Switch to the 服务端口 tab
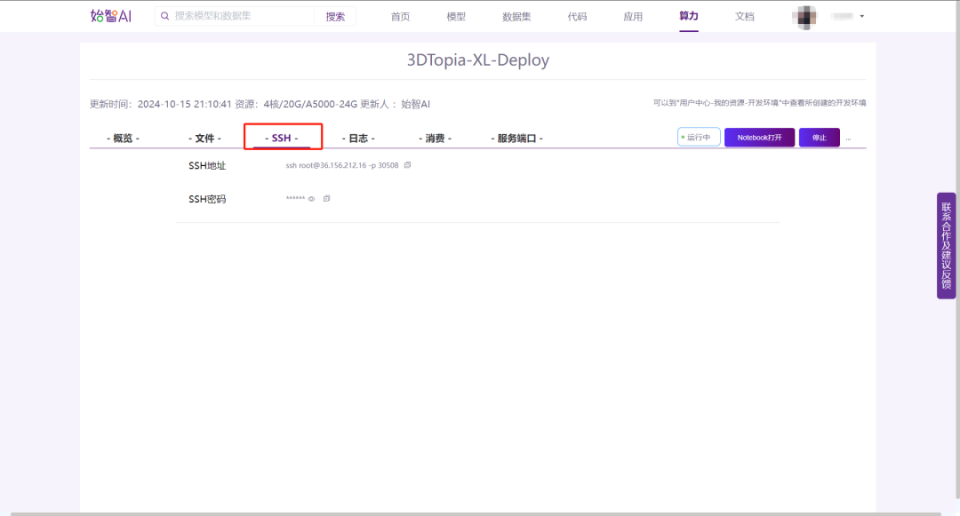Image resolution: width=960 pixels, height=516 pixels. tap(517, 138)
